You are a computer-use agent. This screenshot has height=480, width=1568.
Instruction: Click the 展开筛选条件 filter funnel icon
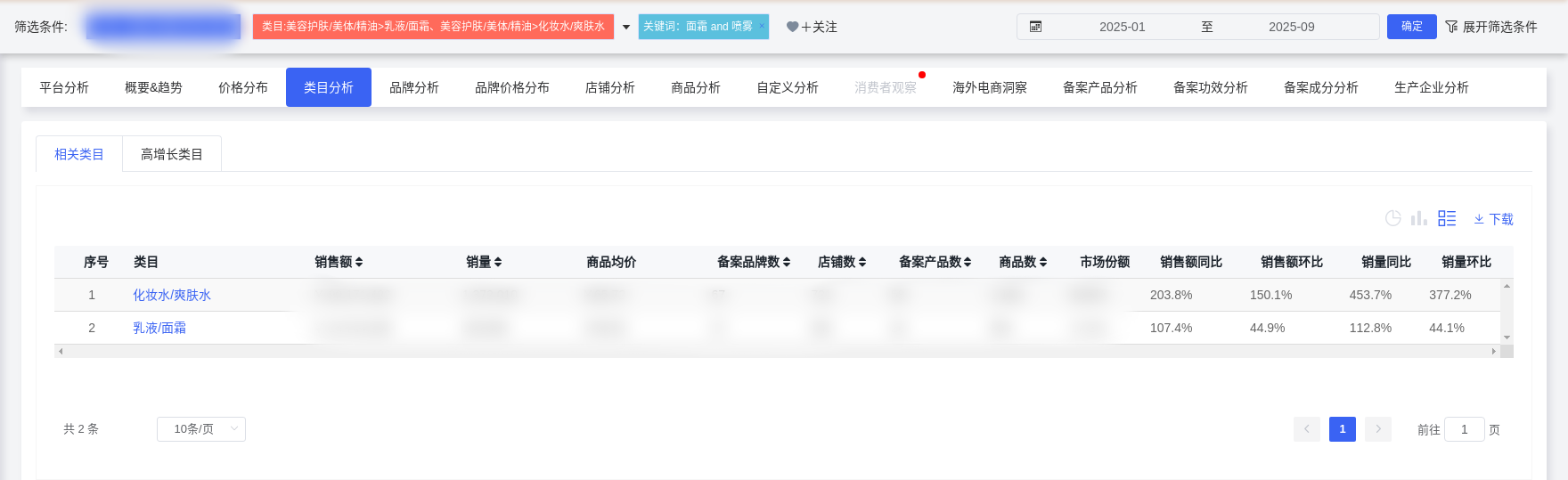point(1452,27)
